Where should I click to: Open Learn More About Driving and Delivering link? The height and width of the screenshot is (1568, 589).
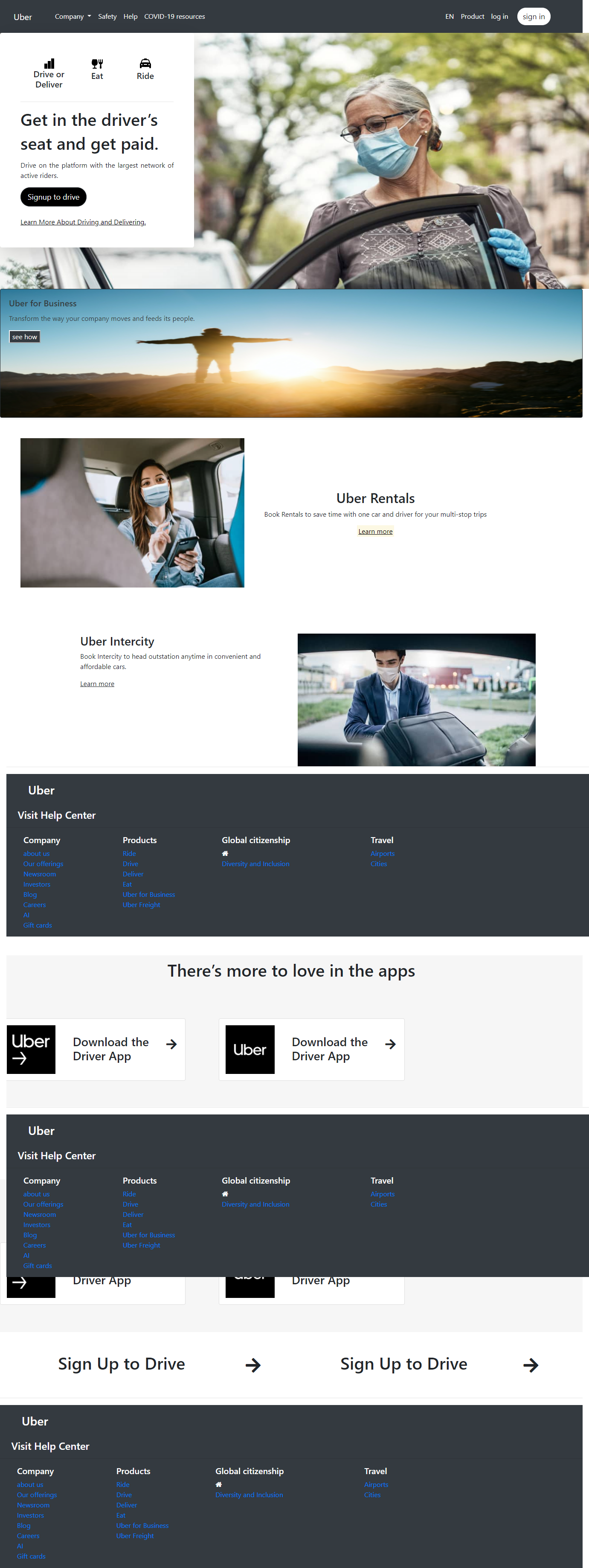coord(83,222)
